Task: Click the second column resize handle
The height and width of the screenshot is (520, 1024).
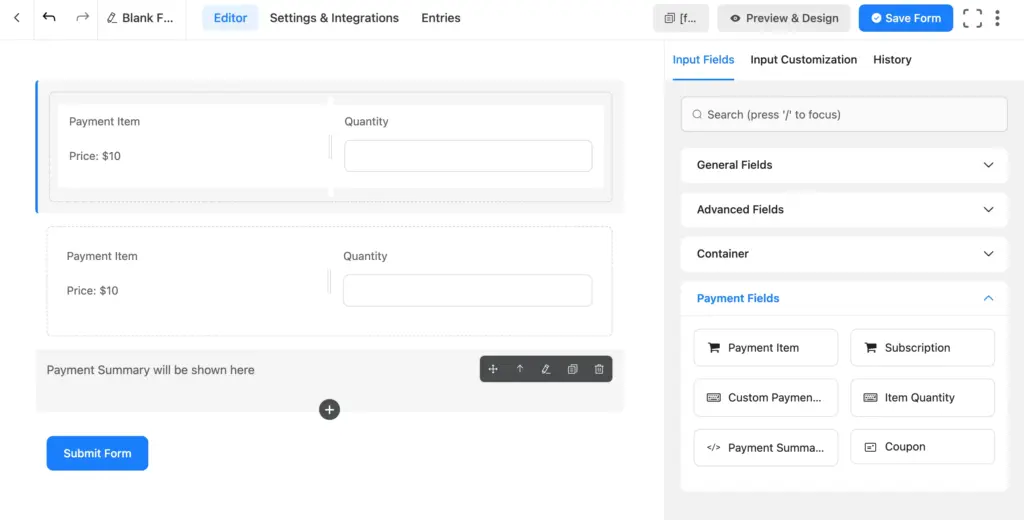Action: [329, 282]
